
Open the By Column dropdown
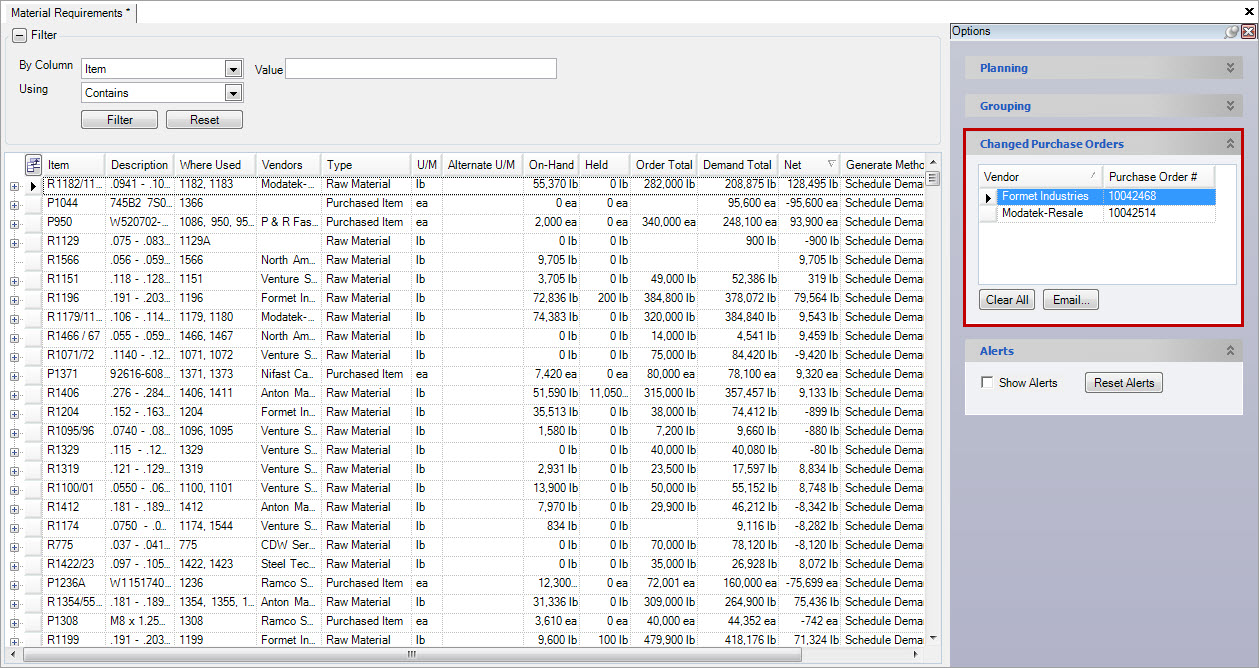(x=234, y=69)
